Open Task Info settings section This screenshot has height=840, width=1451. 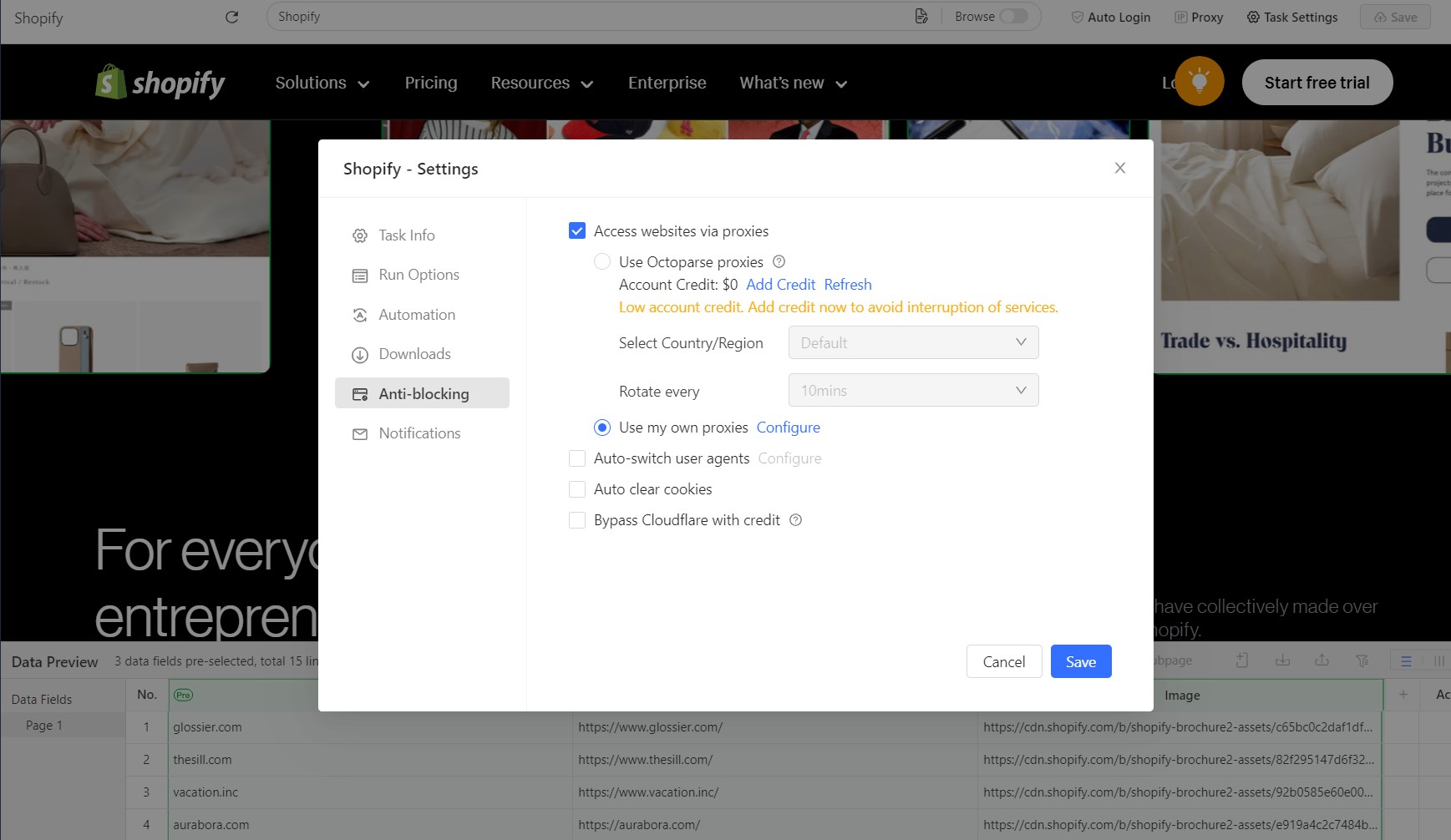pos(422,235)
